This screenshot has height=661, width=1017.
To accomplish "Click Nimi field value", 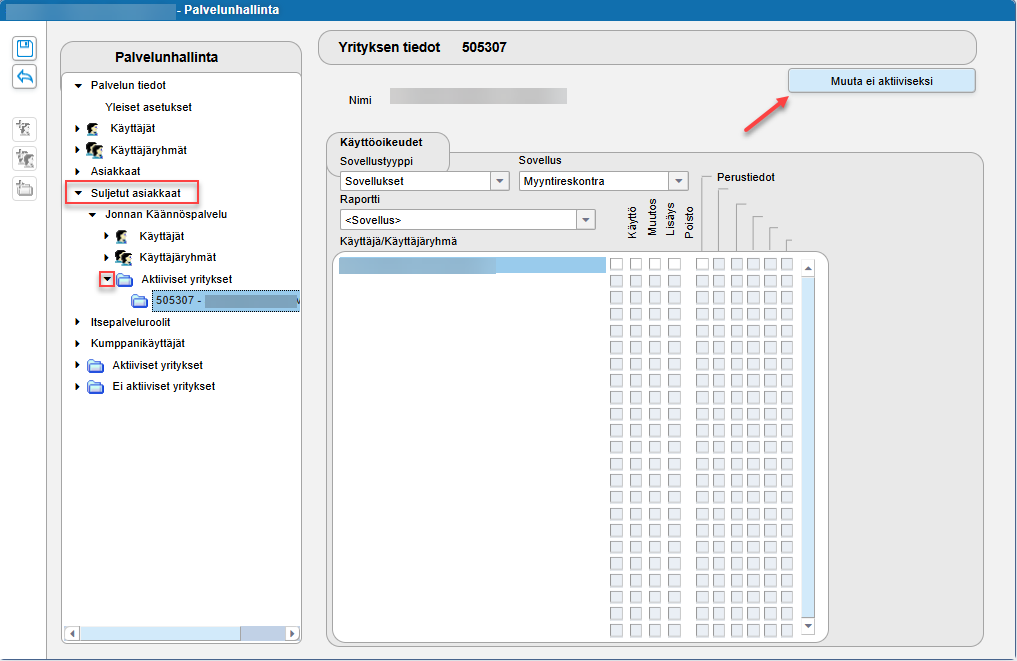I will (478, 96).
